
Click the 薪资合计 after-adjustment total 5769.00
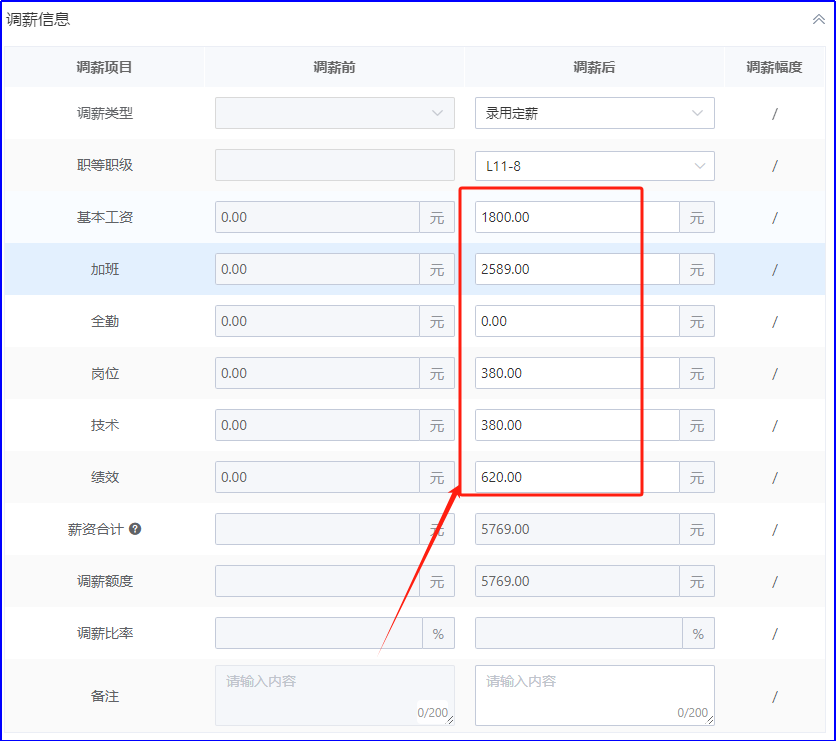[576, 529]
